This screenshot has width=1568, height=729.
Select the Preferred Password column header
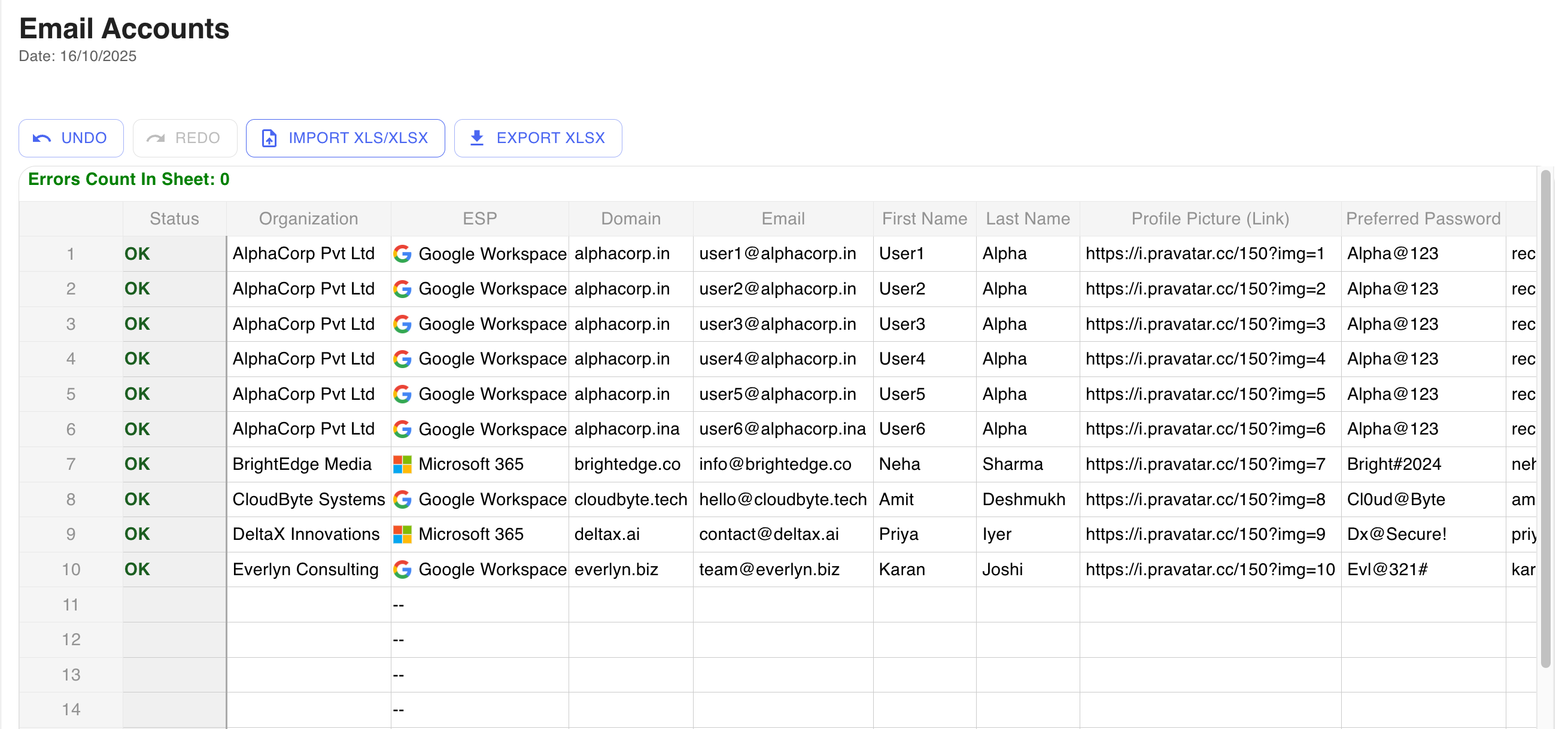(x=1423, y=219)
